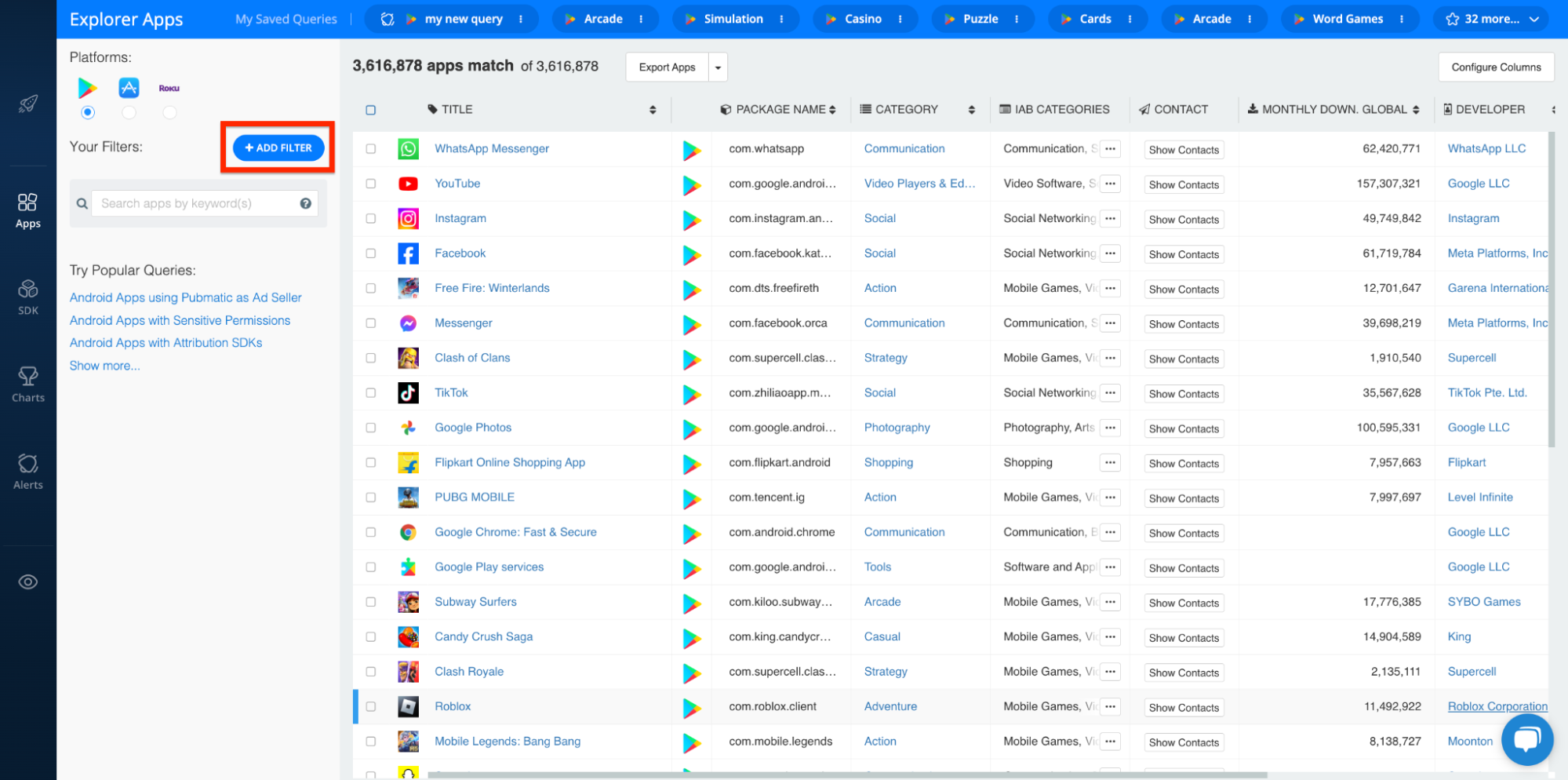
Task: Check the YouTube row checkbox
Action: (371, 184)
